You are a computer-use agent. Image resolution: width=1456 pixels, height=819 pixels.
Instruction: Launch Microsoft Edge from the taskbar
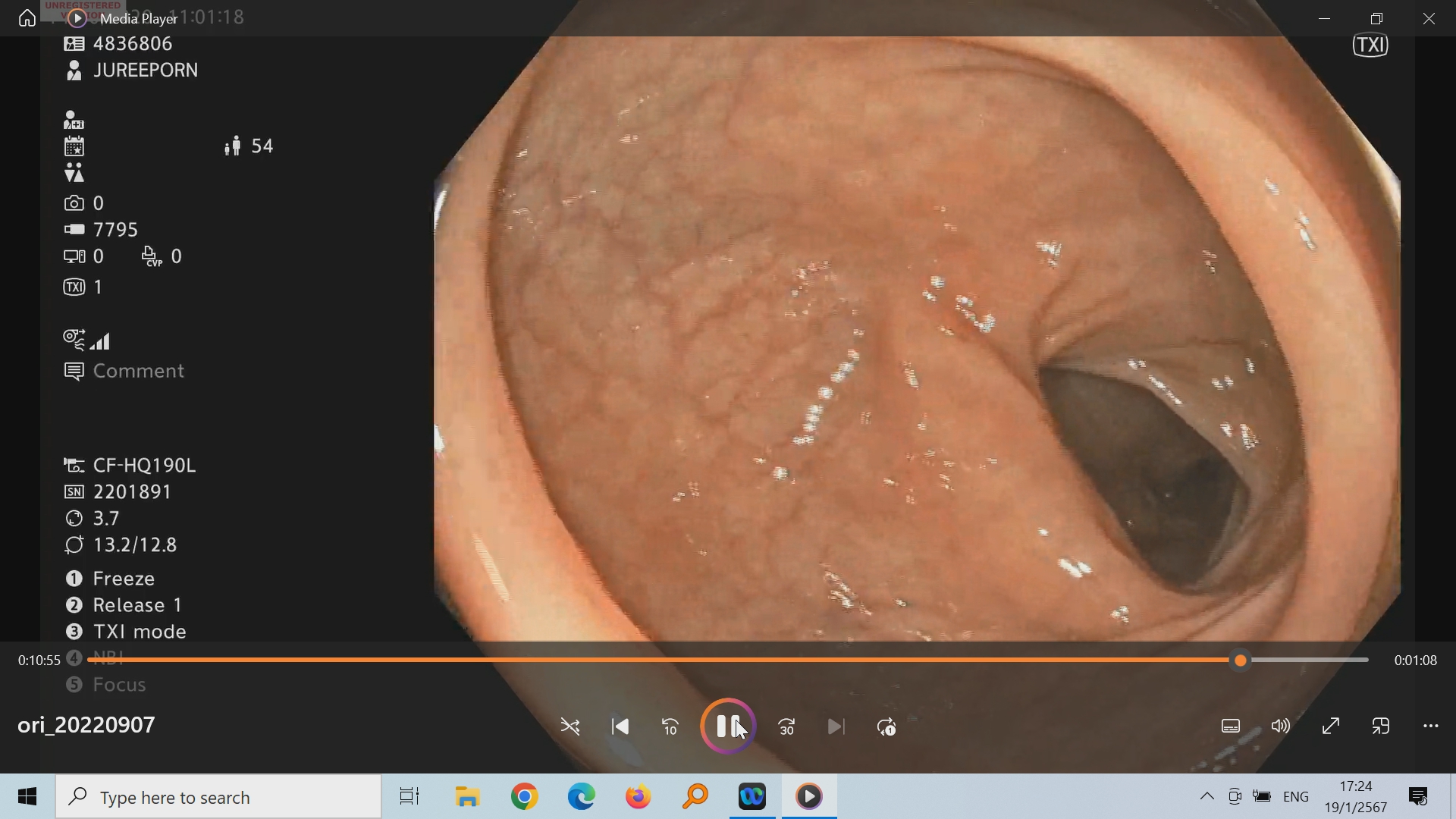click(582, 797)
